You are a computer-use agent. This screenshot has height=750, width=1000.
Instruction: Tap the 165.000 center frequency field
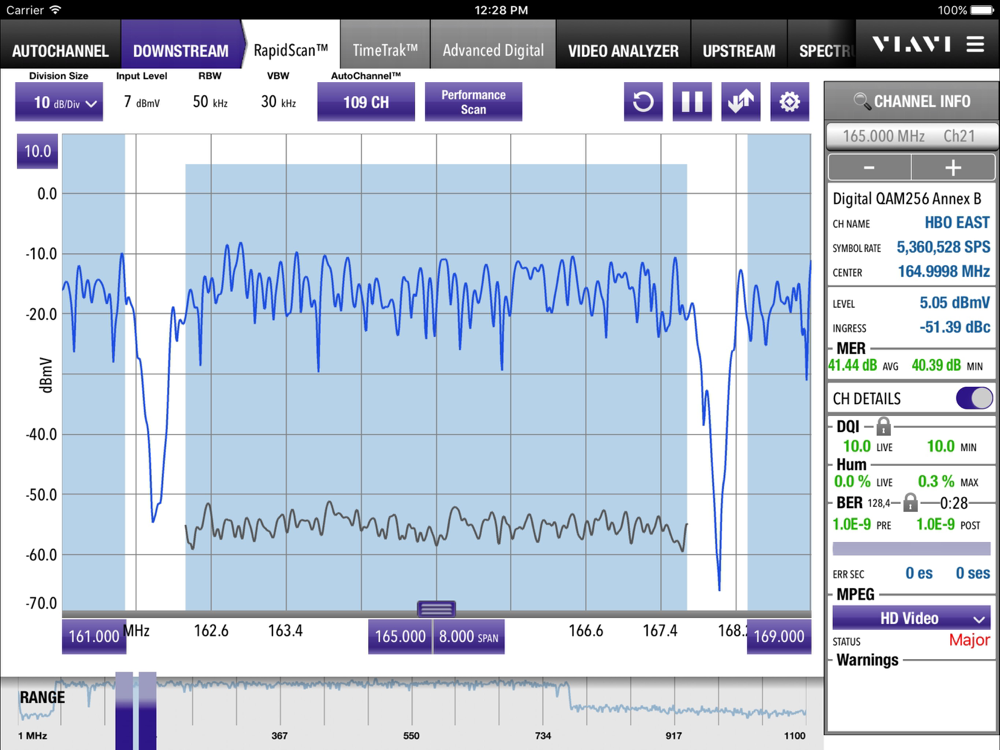400,637
